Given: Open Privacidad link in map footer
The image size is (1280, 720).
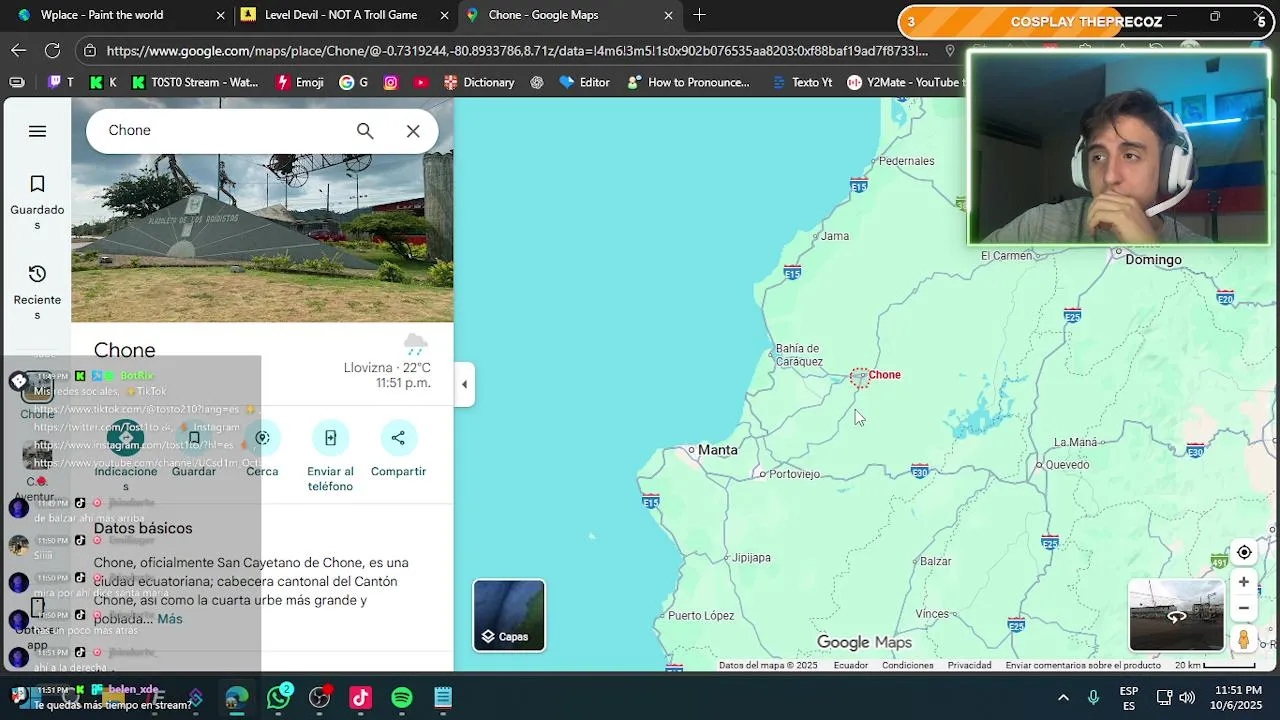Looking at the screenshot, I should (x=969, y=666).
